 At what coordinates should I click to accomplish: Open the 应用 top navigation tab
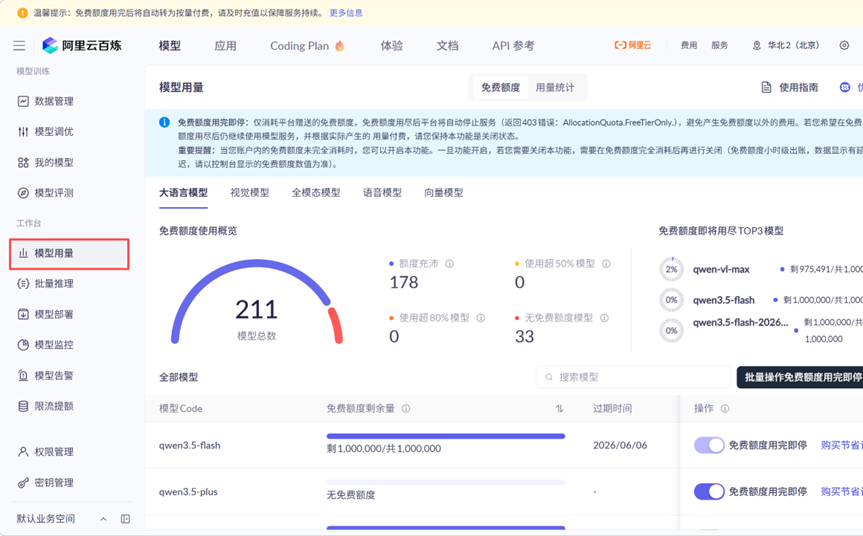pyautogui.click(x=225, y=46)
